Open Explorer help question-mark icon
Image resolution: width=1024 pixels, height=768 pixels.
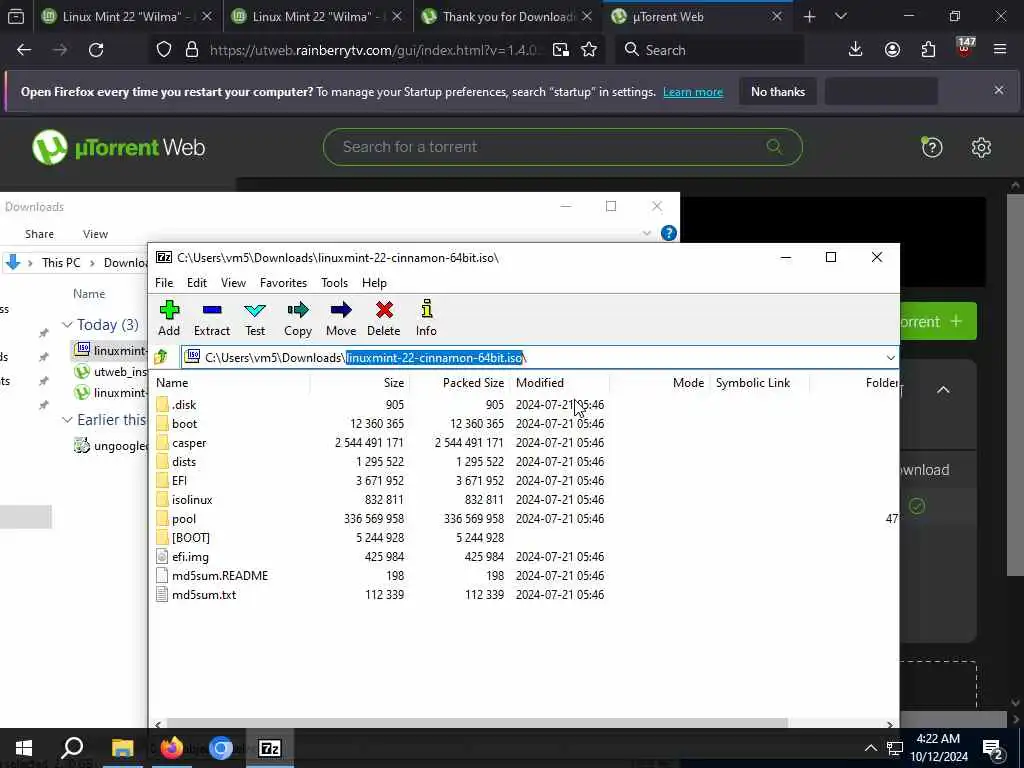click(668, 233)
